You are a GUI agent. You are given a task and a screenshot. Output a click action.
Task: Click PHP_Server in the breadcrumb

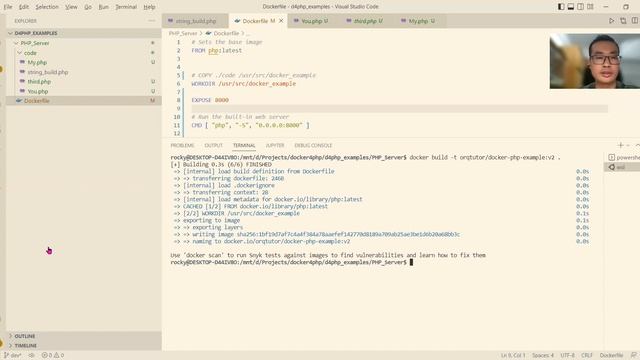[183, 33]
